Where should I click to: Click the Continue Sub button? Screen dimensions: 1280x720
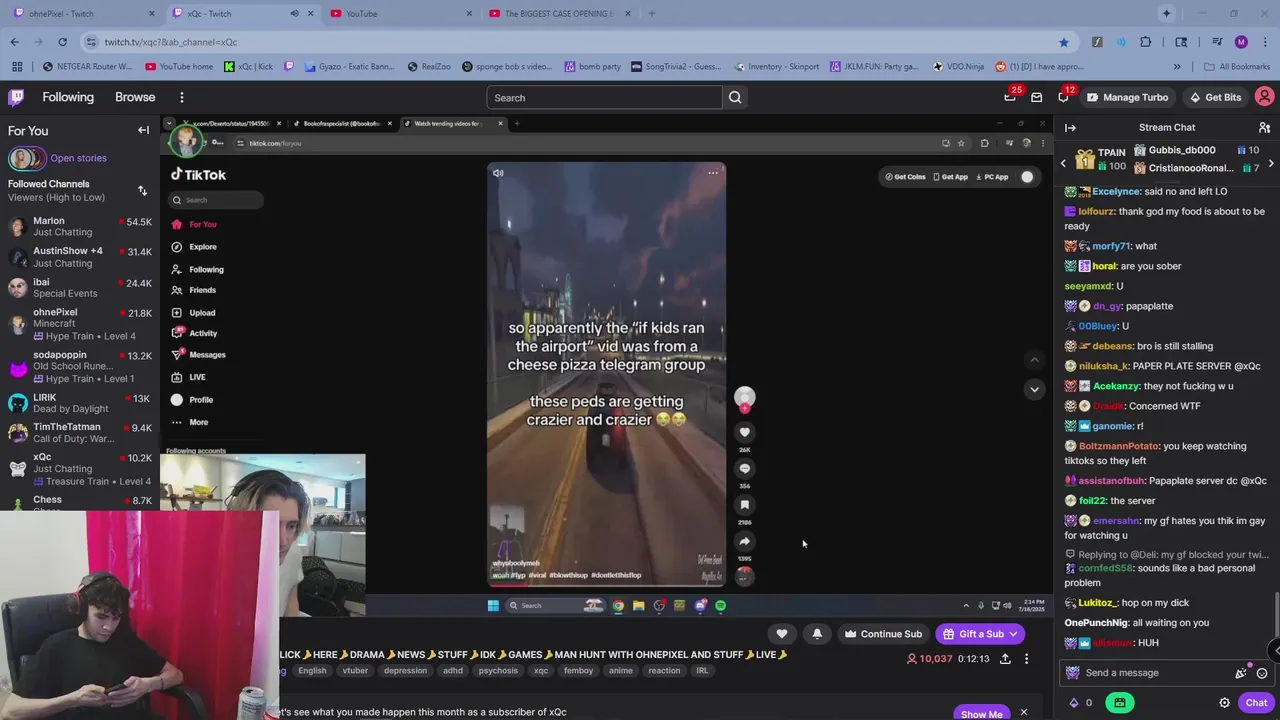(x=883, y=634)
